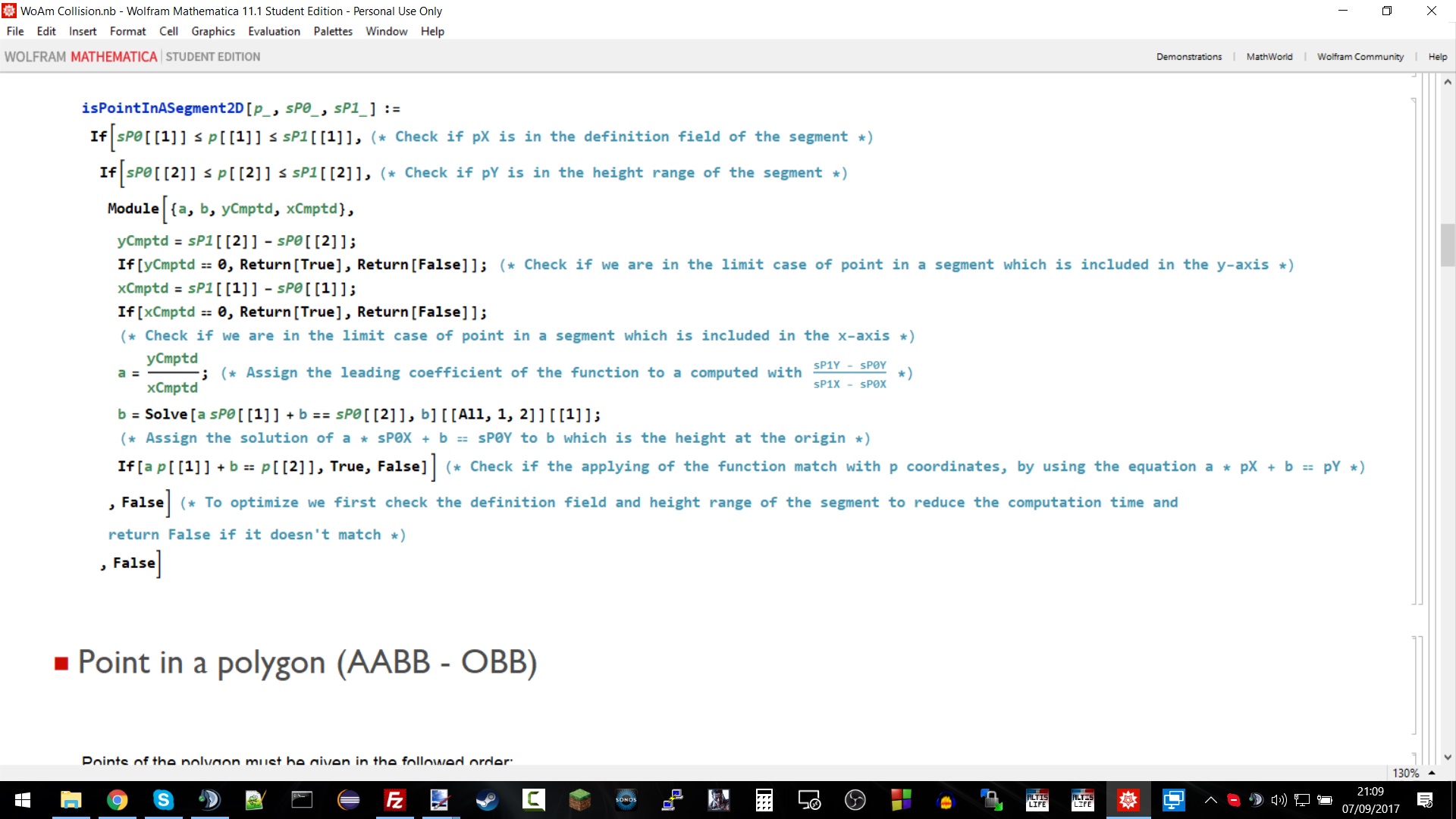Open Skype from the taskbar
The width and height of the screenshot is (1456, 819).
163,800
